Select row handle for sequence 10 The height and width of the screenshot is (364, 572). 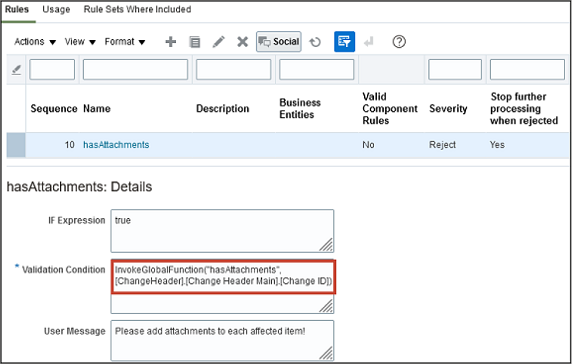pos(16,145)
